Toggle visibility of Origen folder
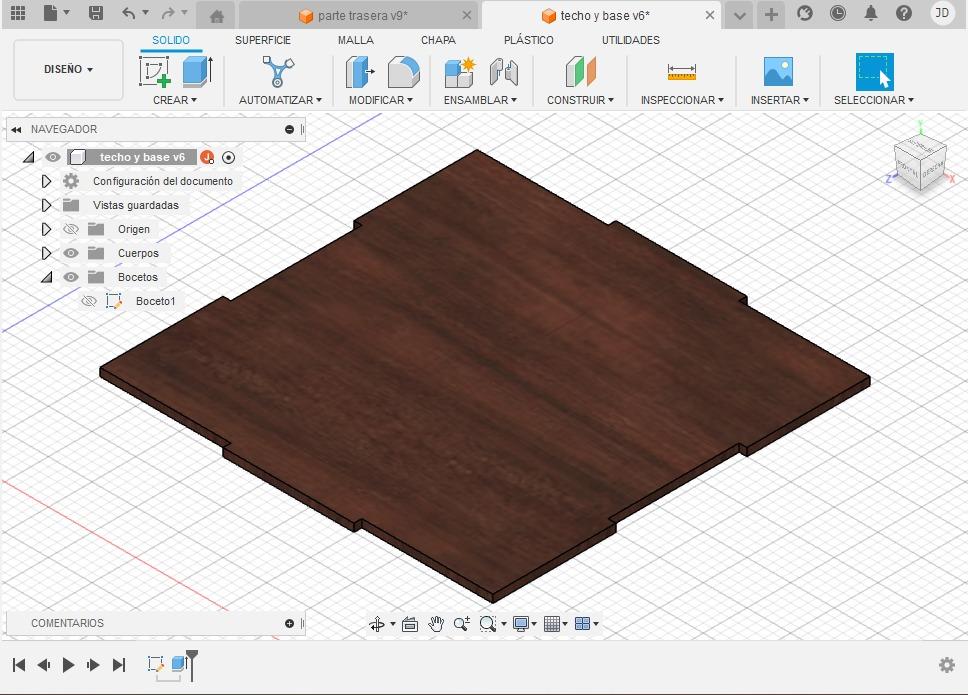The width and height of the screenshot is (968, 695). click(x=71, y=229)
